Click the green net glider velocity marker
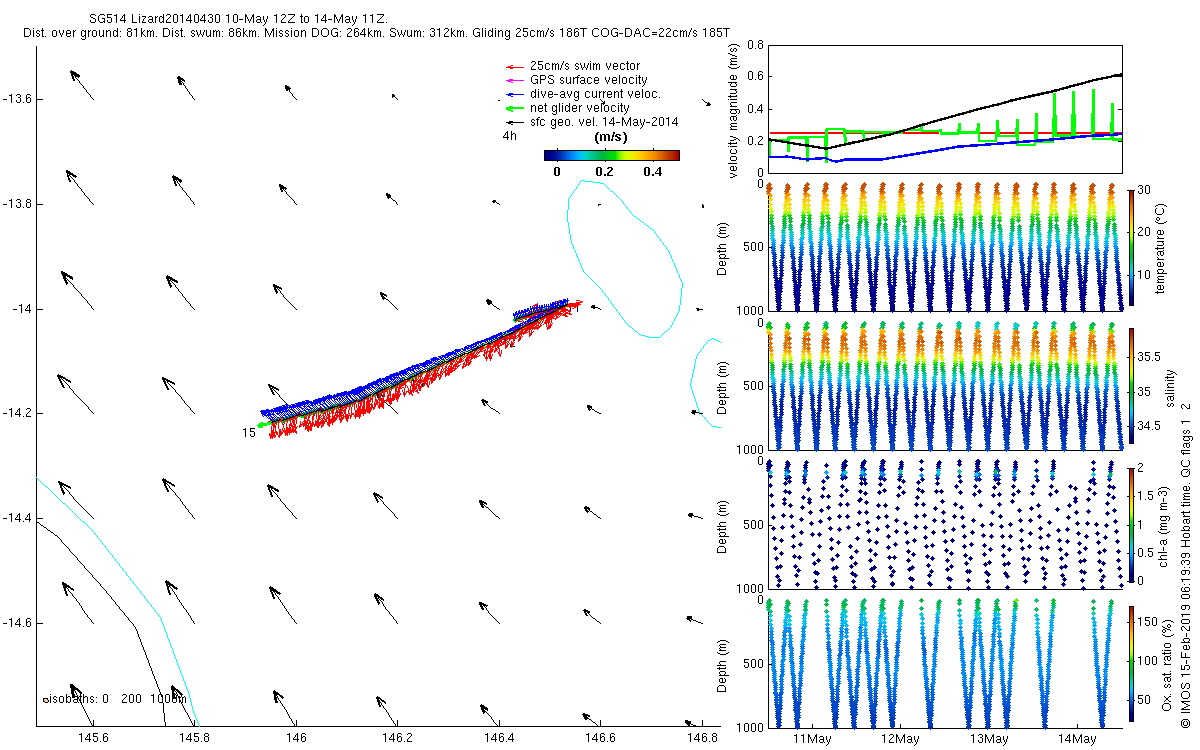Image resolution: width=1200 pixels, height=750 pixels. (x=516, y=108)
